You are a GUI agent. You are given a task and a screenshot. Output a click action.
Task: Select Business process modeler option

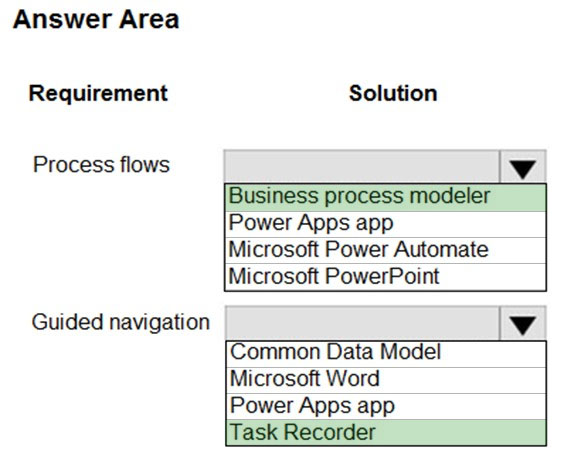pos(385,197)
